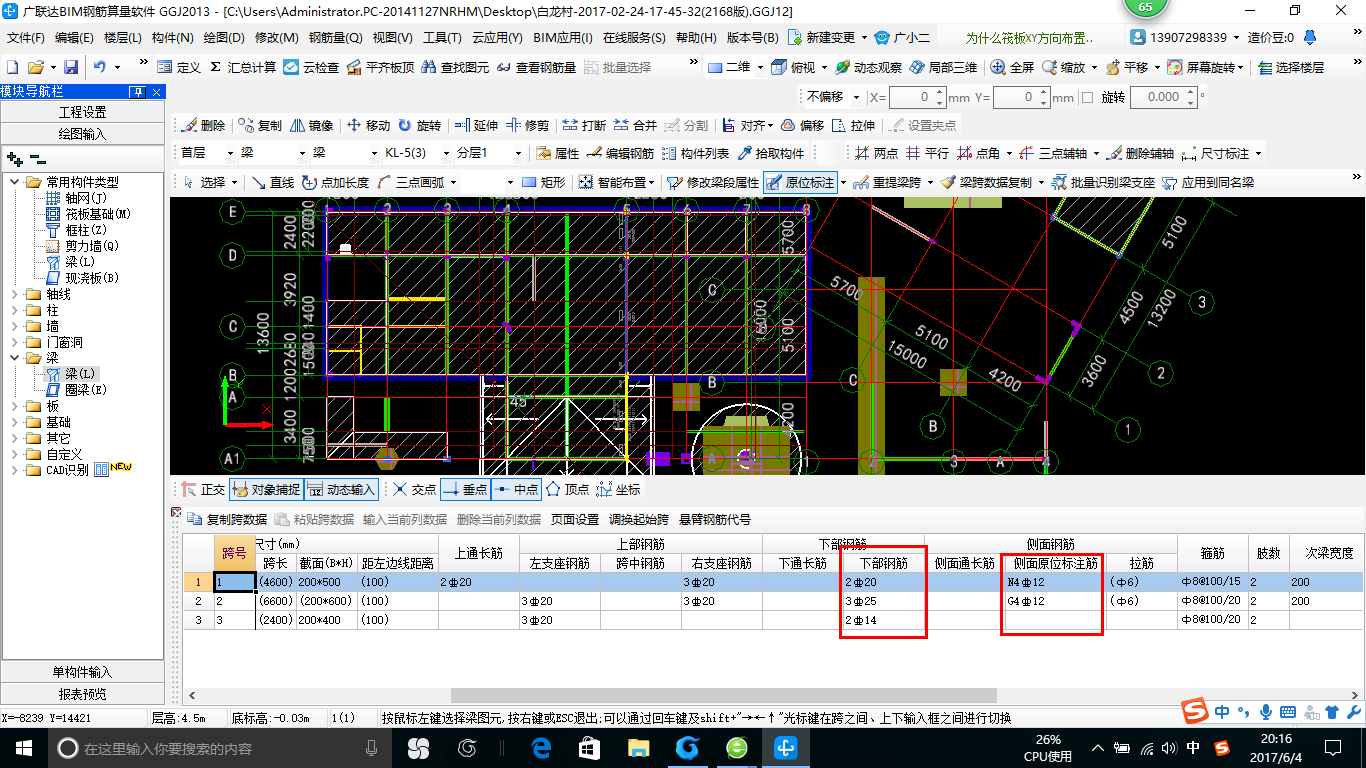1366x768 pixels.
Task: Click 悬臂钢筋代号 button
Action: [x=715, y=519]
